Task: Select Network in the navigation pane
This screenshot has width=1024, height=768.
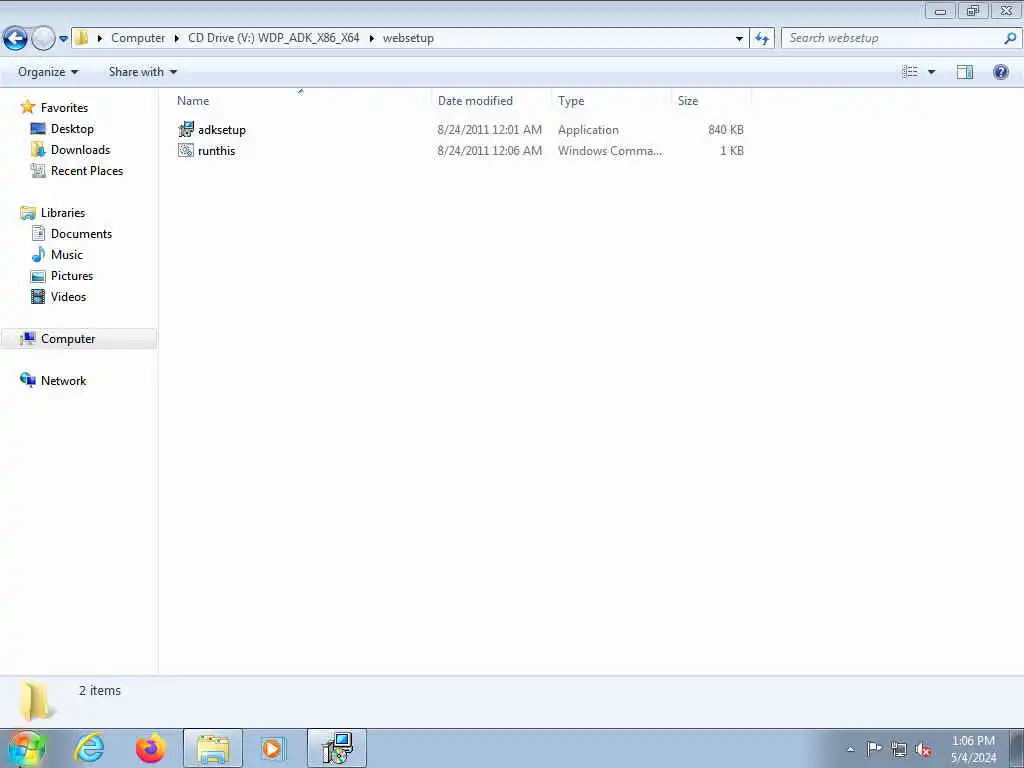Action: (x=63, y=380)
